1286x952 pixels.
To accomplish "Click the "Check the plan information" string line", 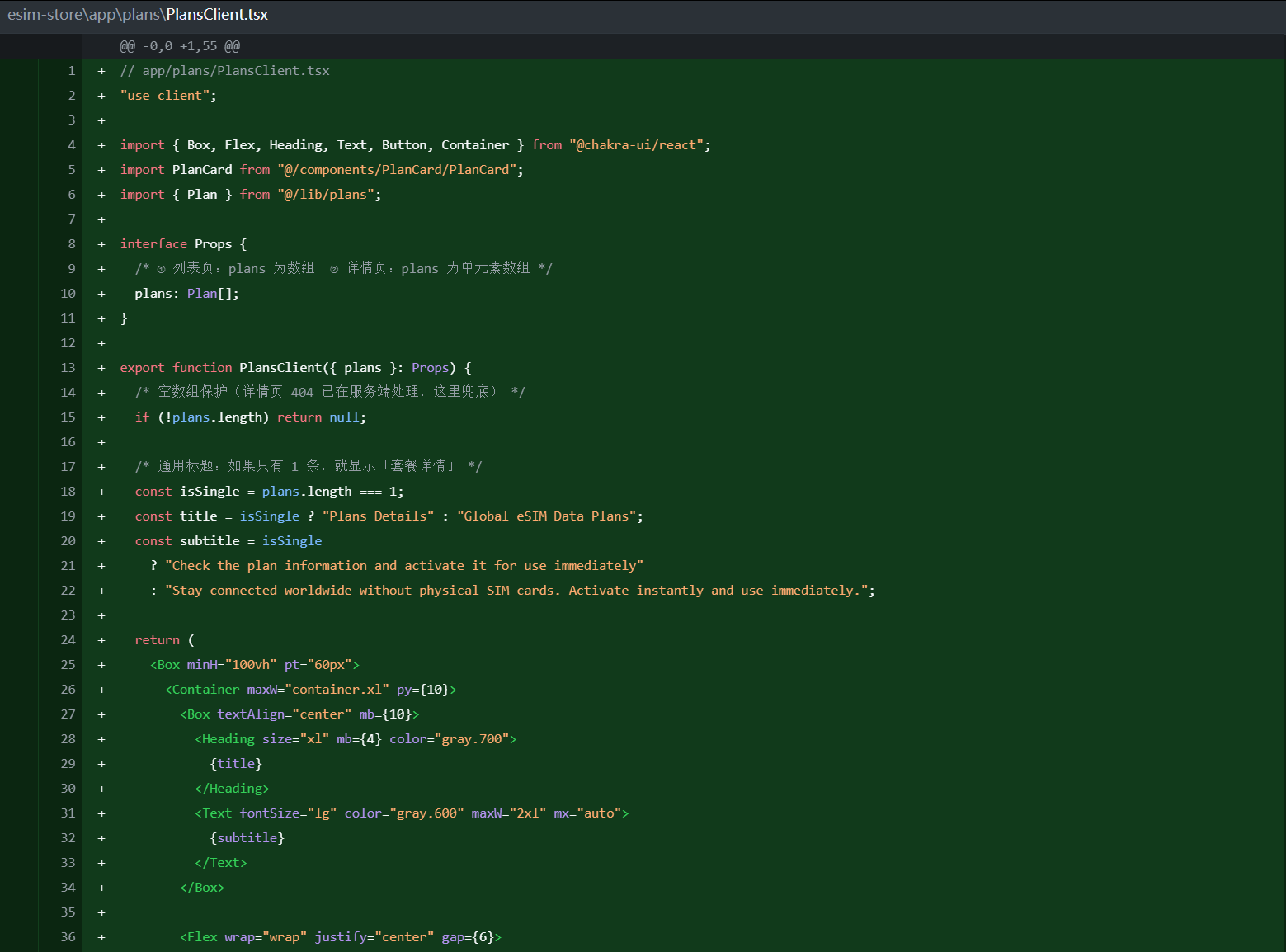I will [397, 566].
